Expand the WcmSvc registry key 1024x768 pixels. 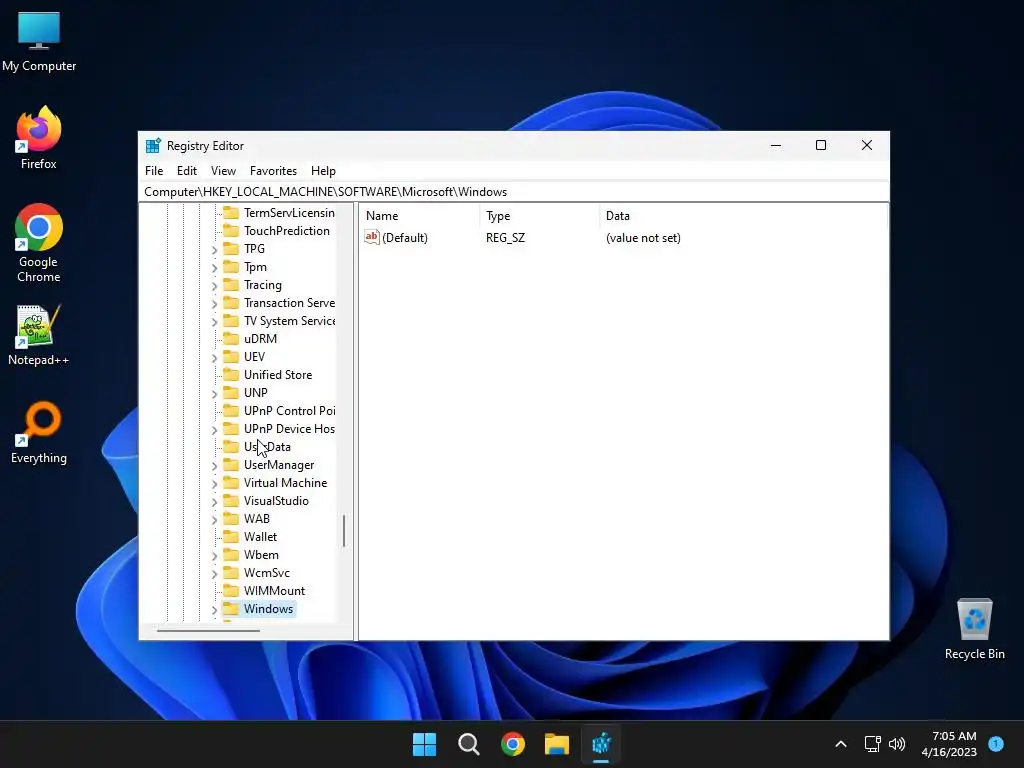[x=214, y=573]
